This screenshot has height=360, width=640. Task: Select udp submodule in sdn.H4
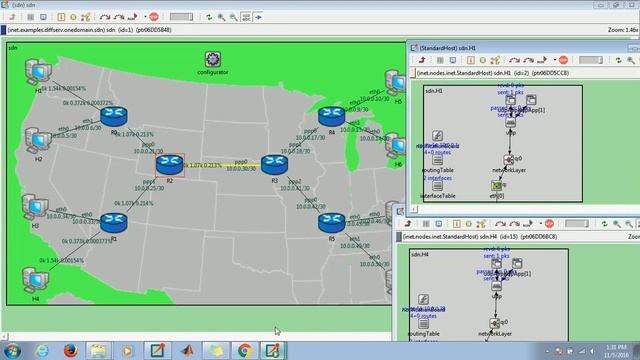tap(496, 286)
